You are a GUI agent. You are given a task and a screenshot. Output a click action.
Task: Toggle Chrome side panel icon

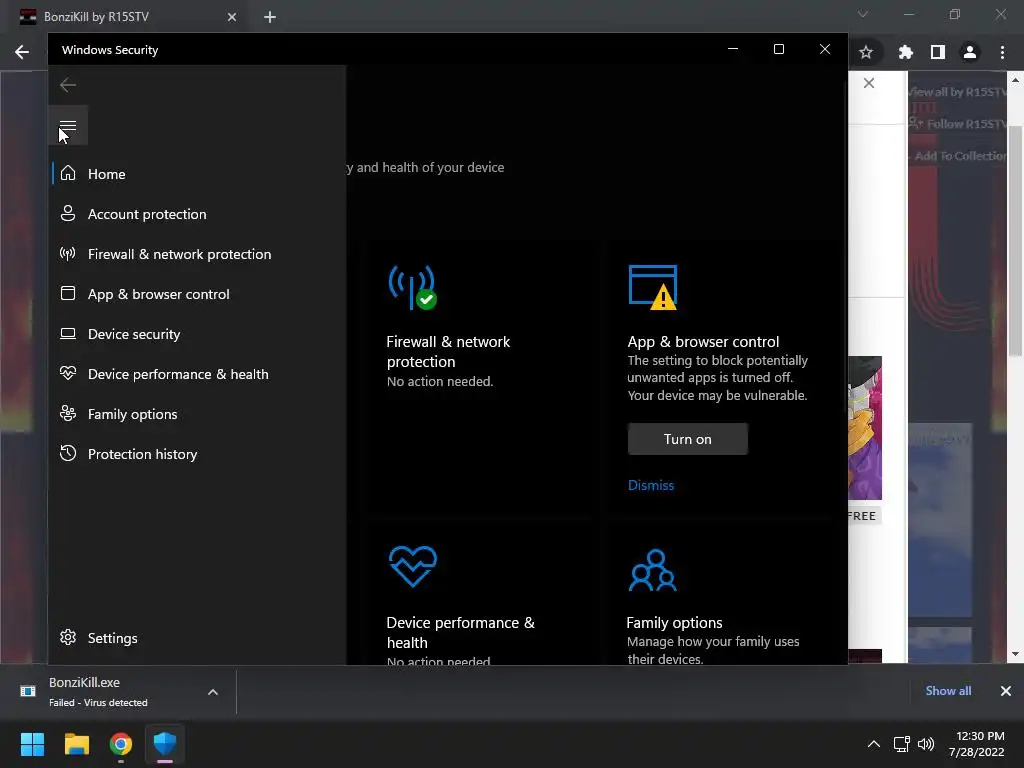[938, 52]
